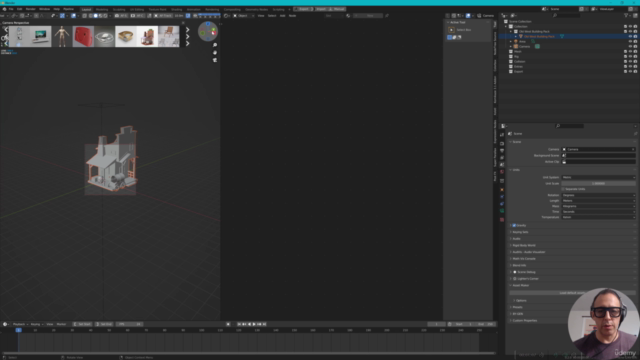
Task: Expand the Rigid Body World panel
Action: (524, 245)
